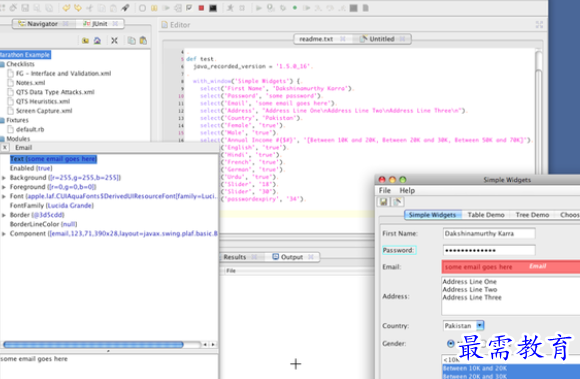Image resolution: width=580 pixels, height=379 pixels.
Task: Select the first Gender radio button
Action: point(451,344)
